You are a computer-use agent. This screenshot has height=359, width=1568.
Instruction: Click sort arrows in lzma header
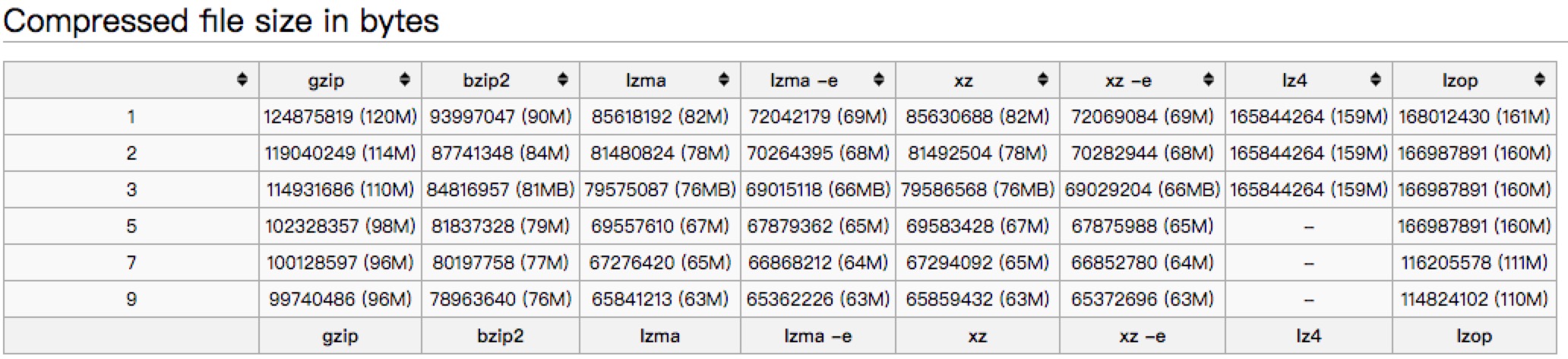tap(724, 80)
